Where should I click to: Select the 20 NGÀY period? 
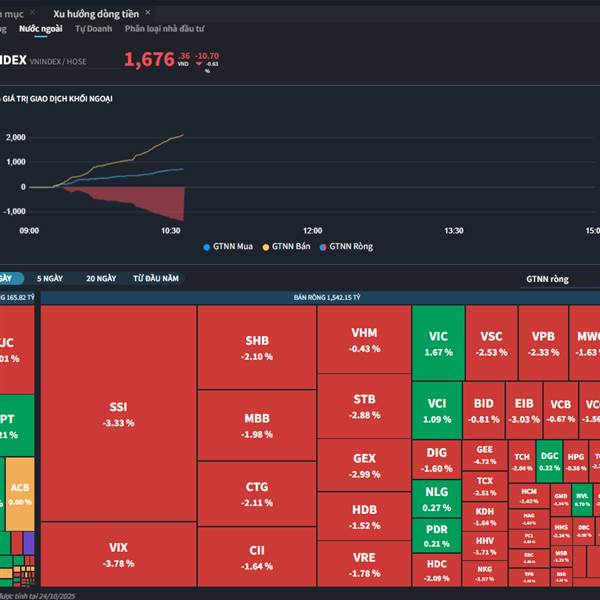(x=101, y=279)
